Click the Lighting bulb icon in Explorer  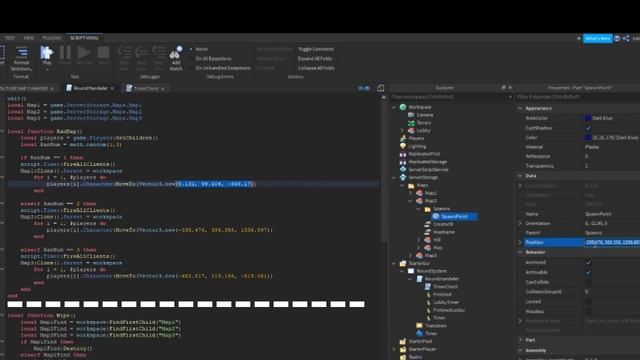[x=403, y=146]
